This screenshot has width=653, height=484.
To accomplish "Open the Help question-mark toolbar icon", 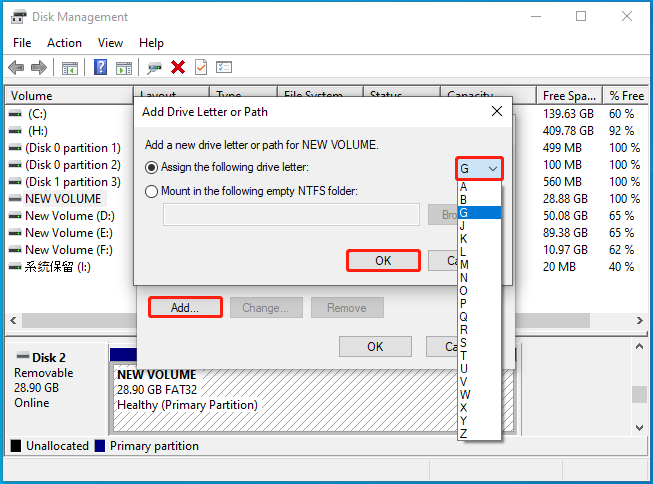I will coord(100,67).
